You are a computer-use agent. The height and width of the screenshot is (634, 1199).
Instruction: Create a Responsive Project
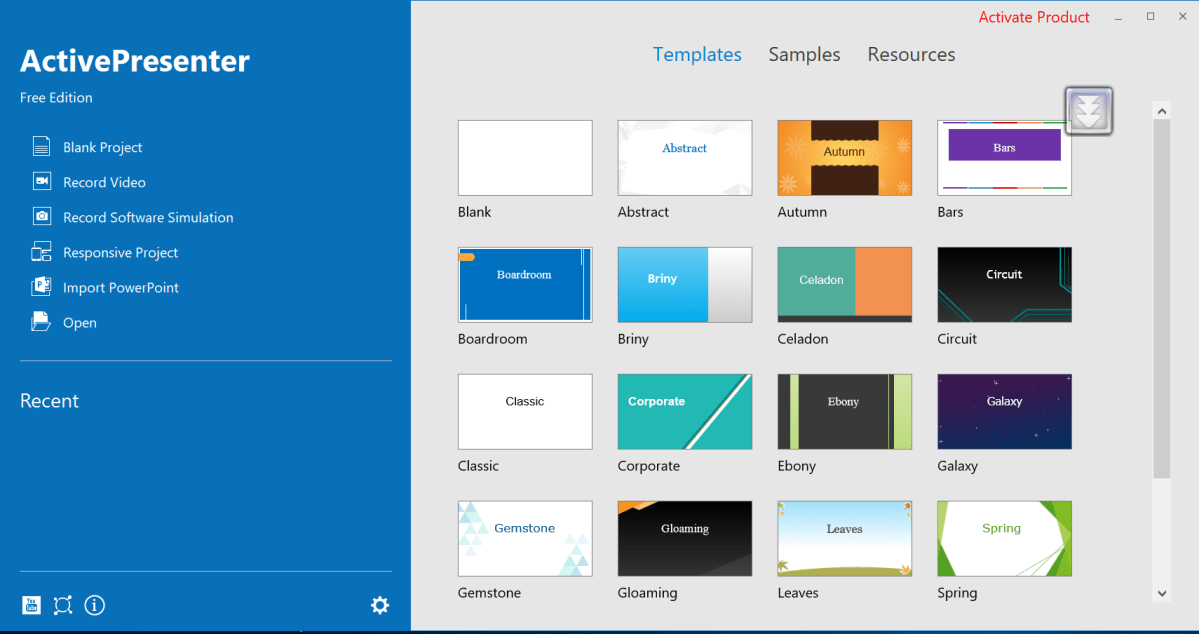pos(118,252)
